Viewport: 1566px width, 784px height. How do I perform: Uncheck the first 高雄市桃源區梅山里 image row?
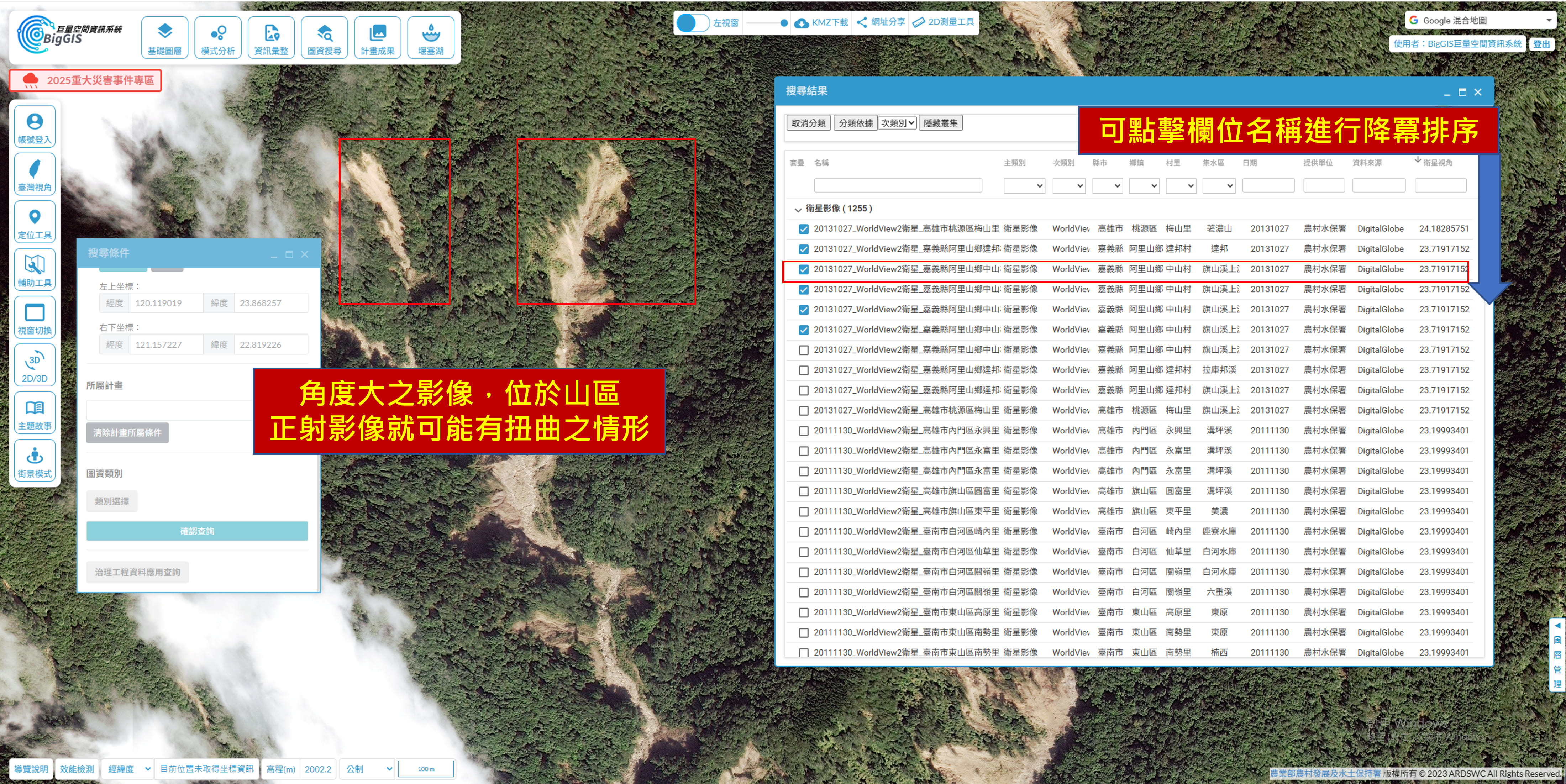point(803,229)
